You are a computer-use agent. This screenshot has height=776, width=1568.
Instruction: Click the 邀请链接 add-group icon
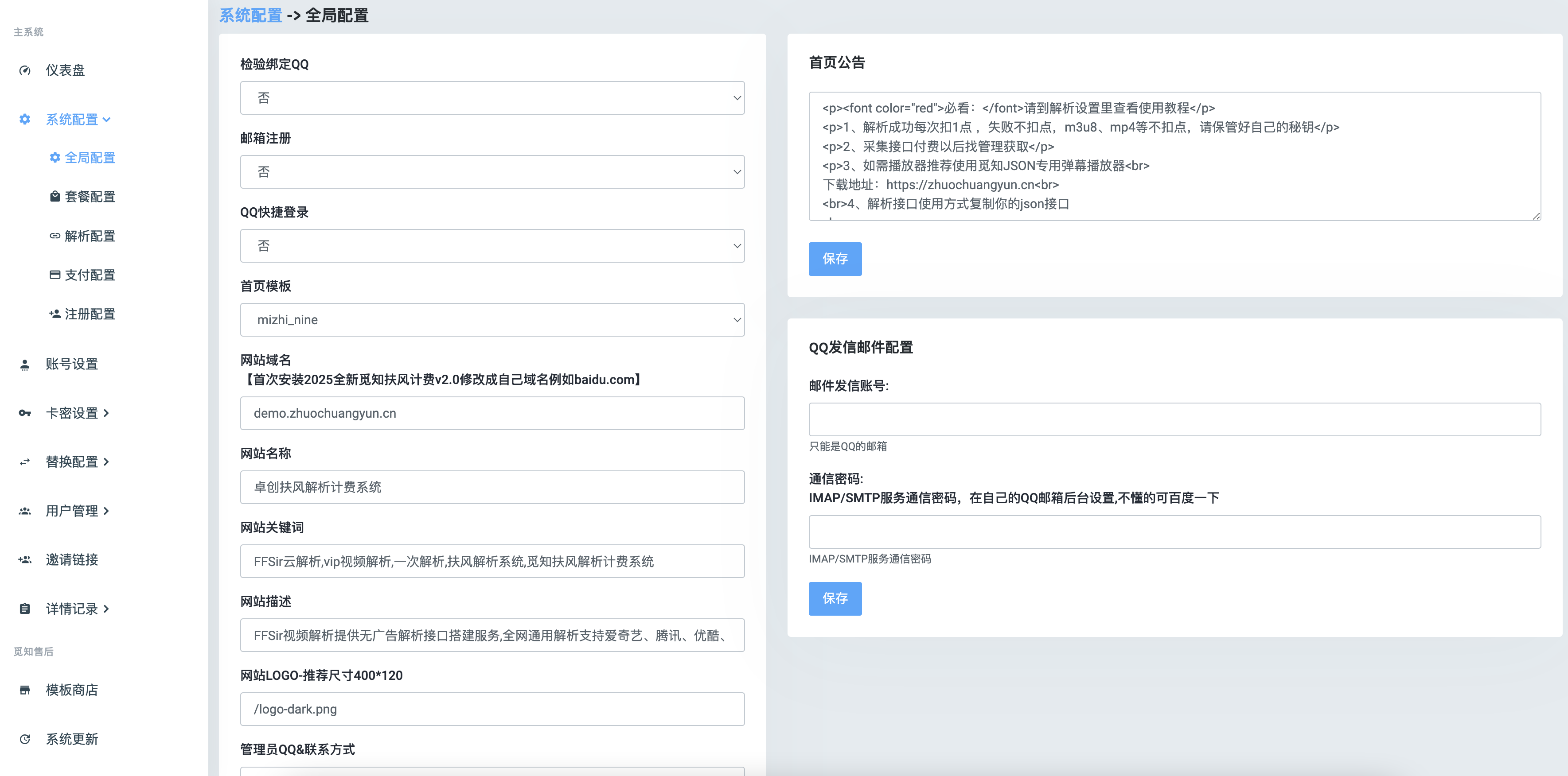pyautogui.click(x=25, y=559)
